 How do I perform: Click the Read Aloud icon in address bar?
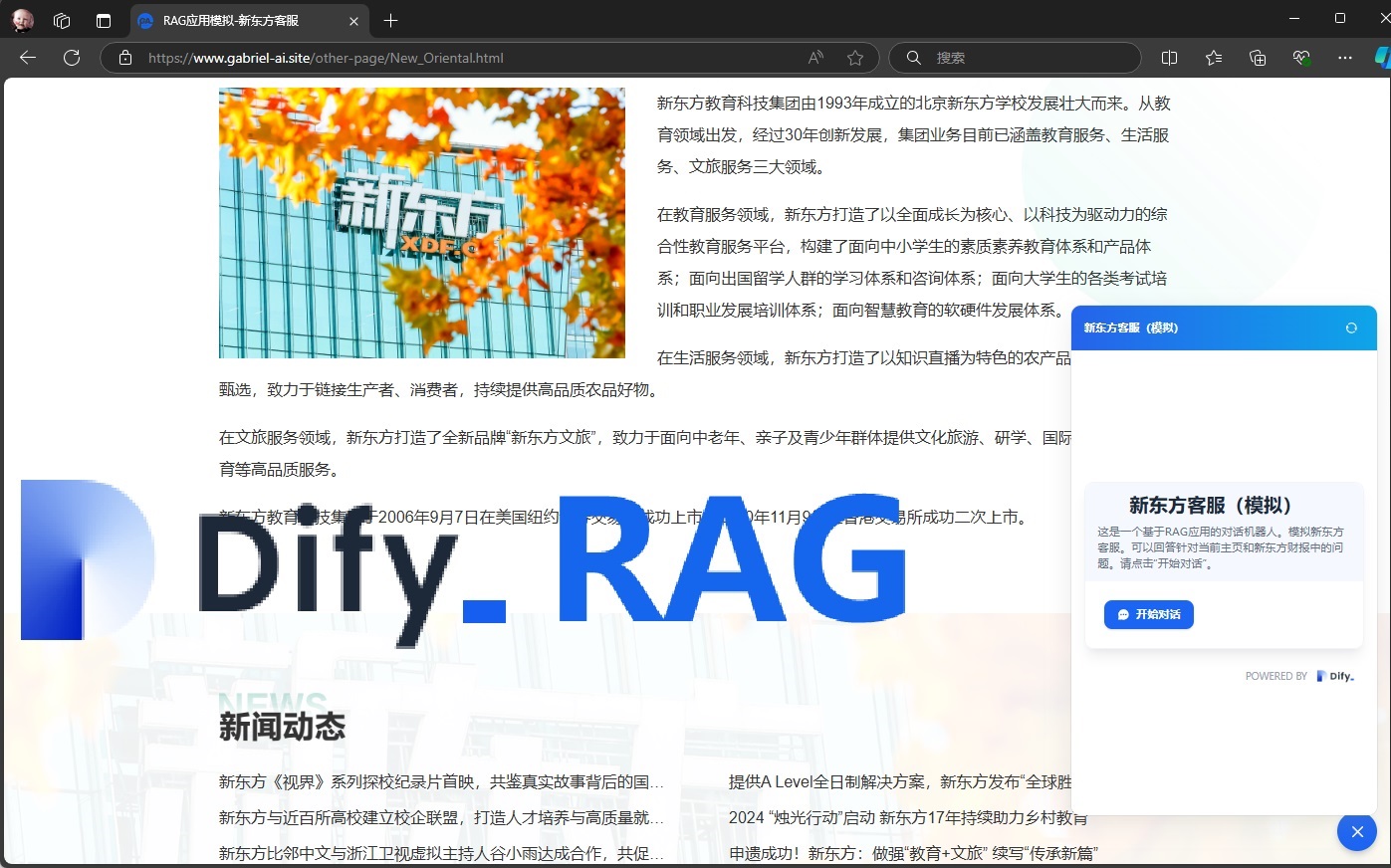click(x=815, y=58)
